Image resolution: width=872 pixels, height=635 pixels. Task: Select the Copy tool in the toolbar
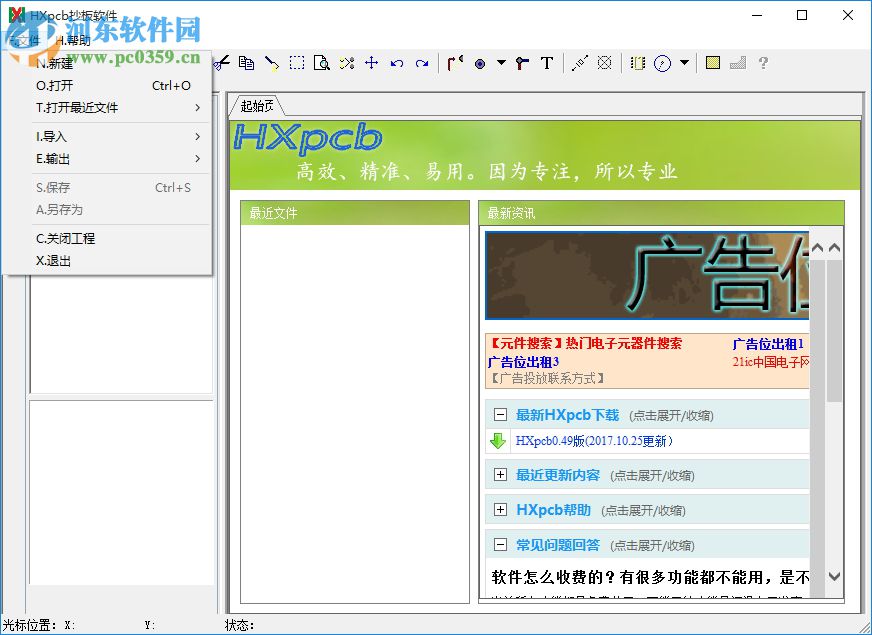(245, 62)
